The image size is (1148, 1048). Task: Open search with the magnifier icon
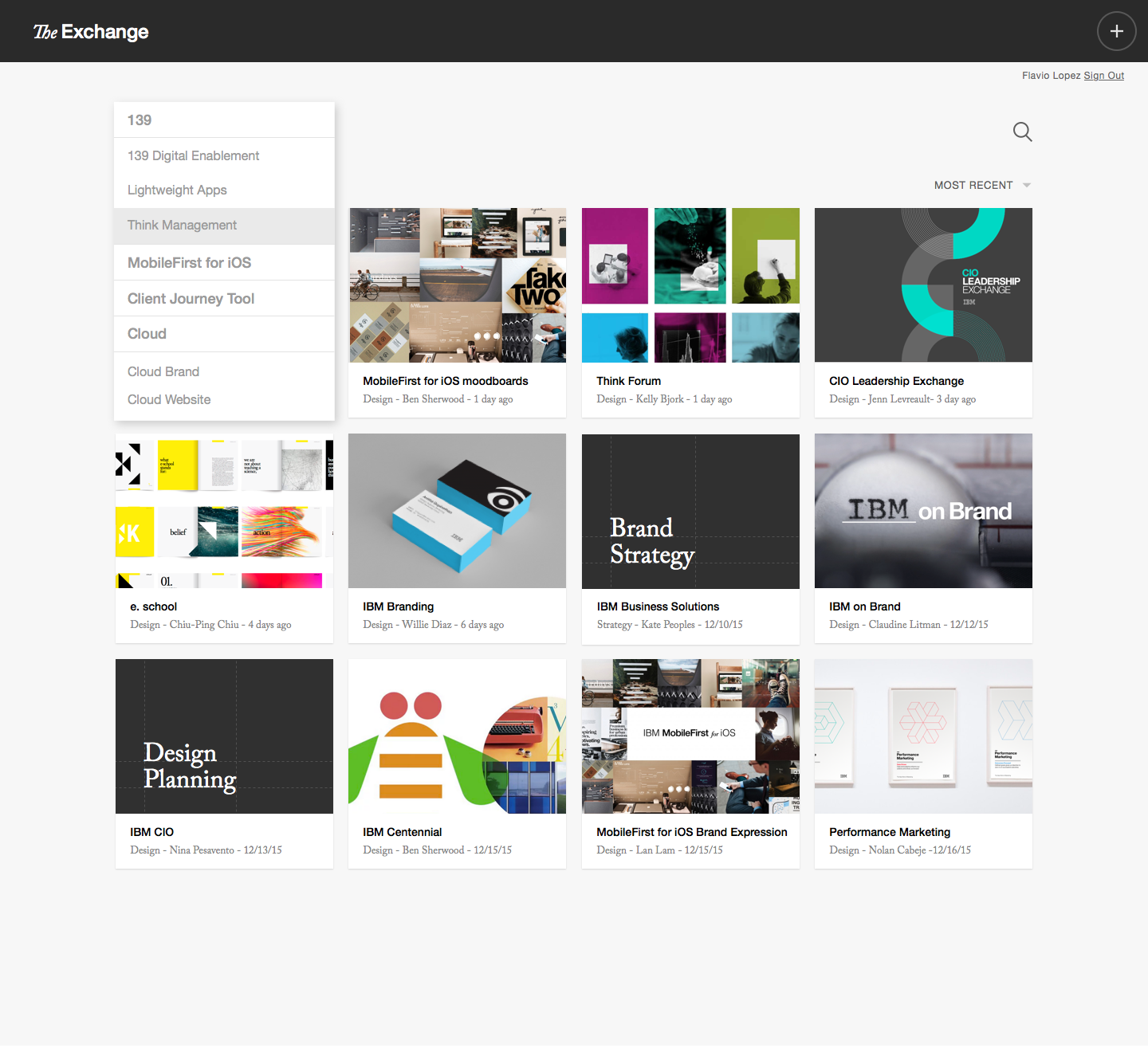point(1022,131)
